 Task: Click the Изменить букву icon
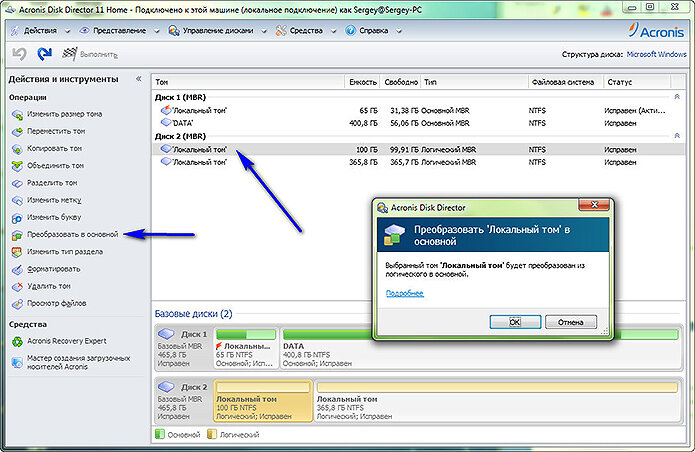pyautogui.click(x=17, y=218)
